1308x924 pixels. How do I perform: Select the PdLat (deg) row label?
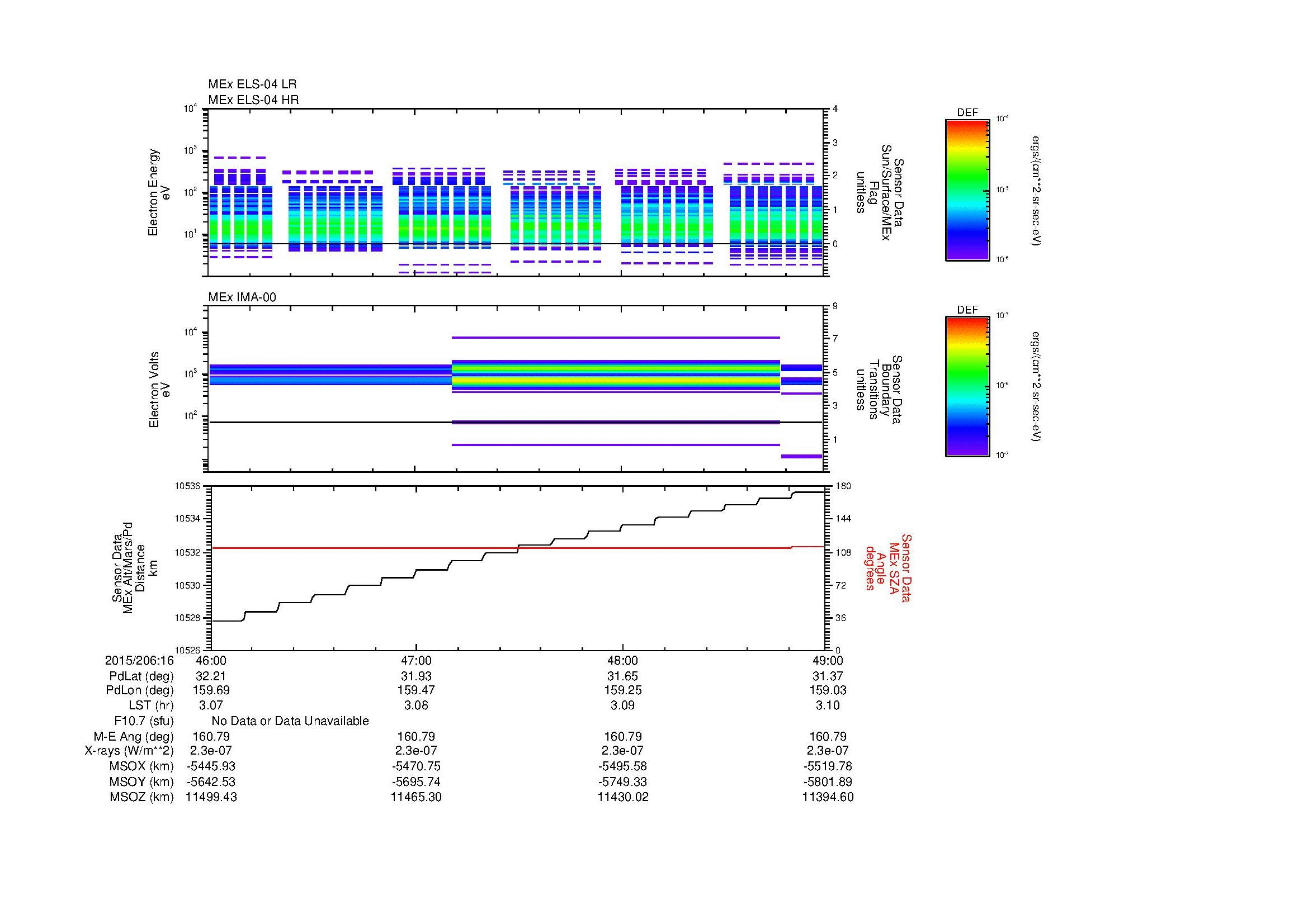[x=141, y=676]
